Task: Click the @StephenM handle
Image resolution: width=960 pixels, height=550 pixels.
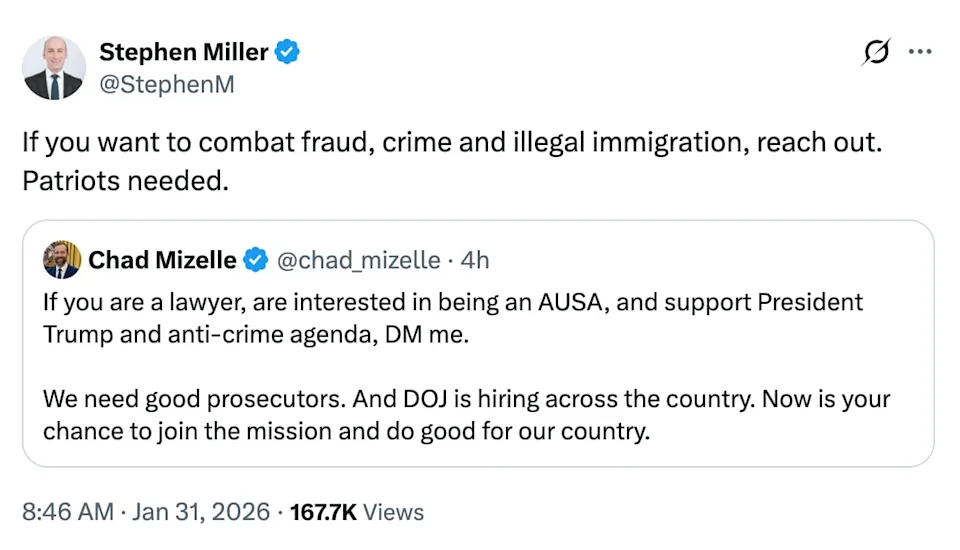Action: click(x=166, y=84)
